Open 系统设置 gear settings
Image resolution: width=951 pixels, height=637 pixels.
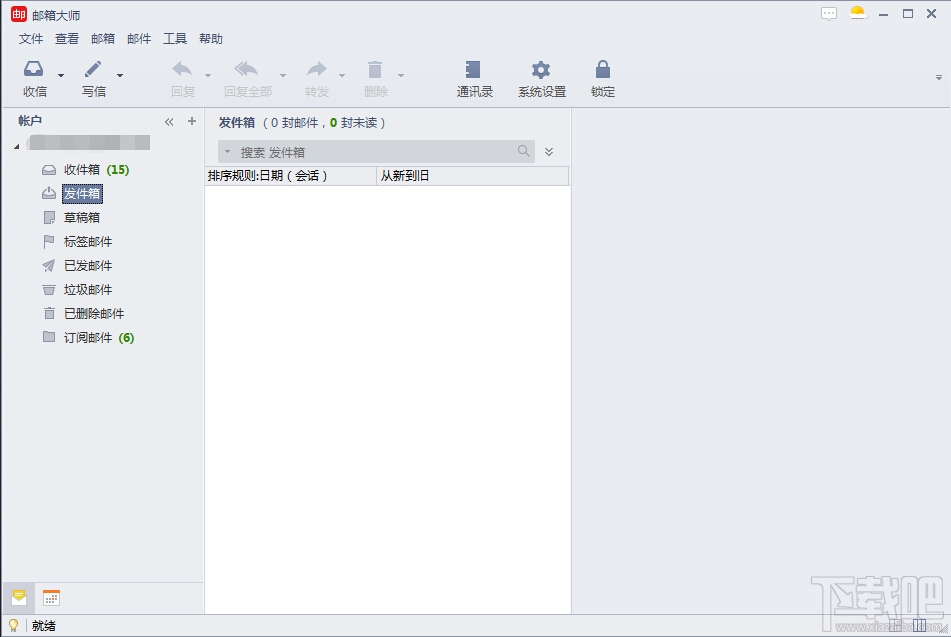coord(542,79)
